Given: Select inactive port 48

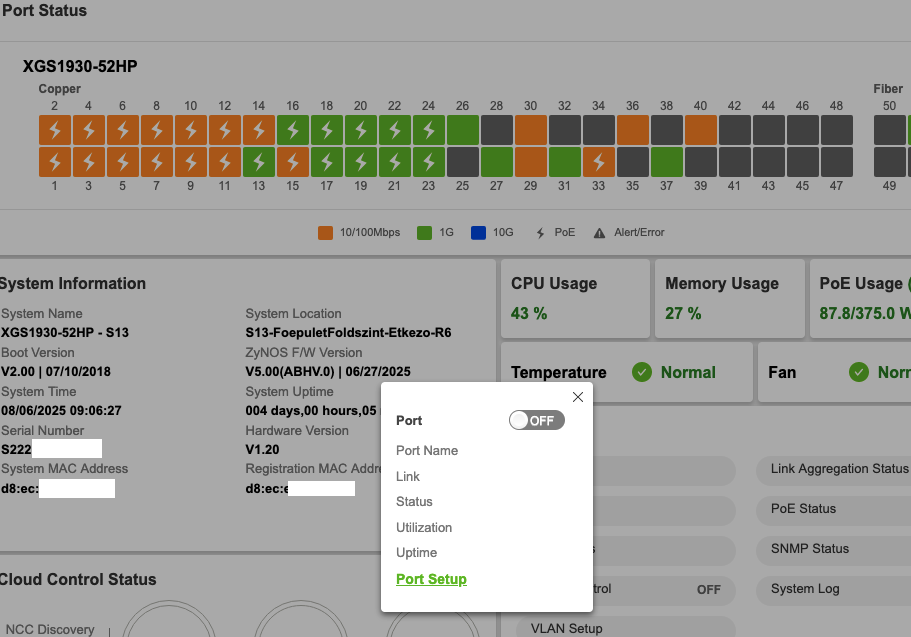Looking at the screenshot, I should tap(837, 130).
